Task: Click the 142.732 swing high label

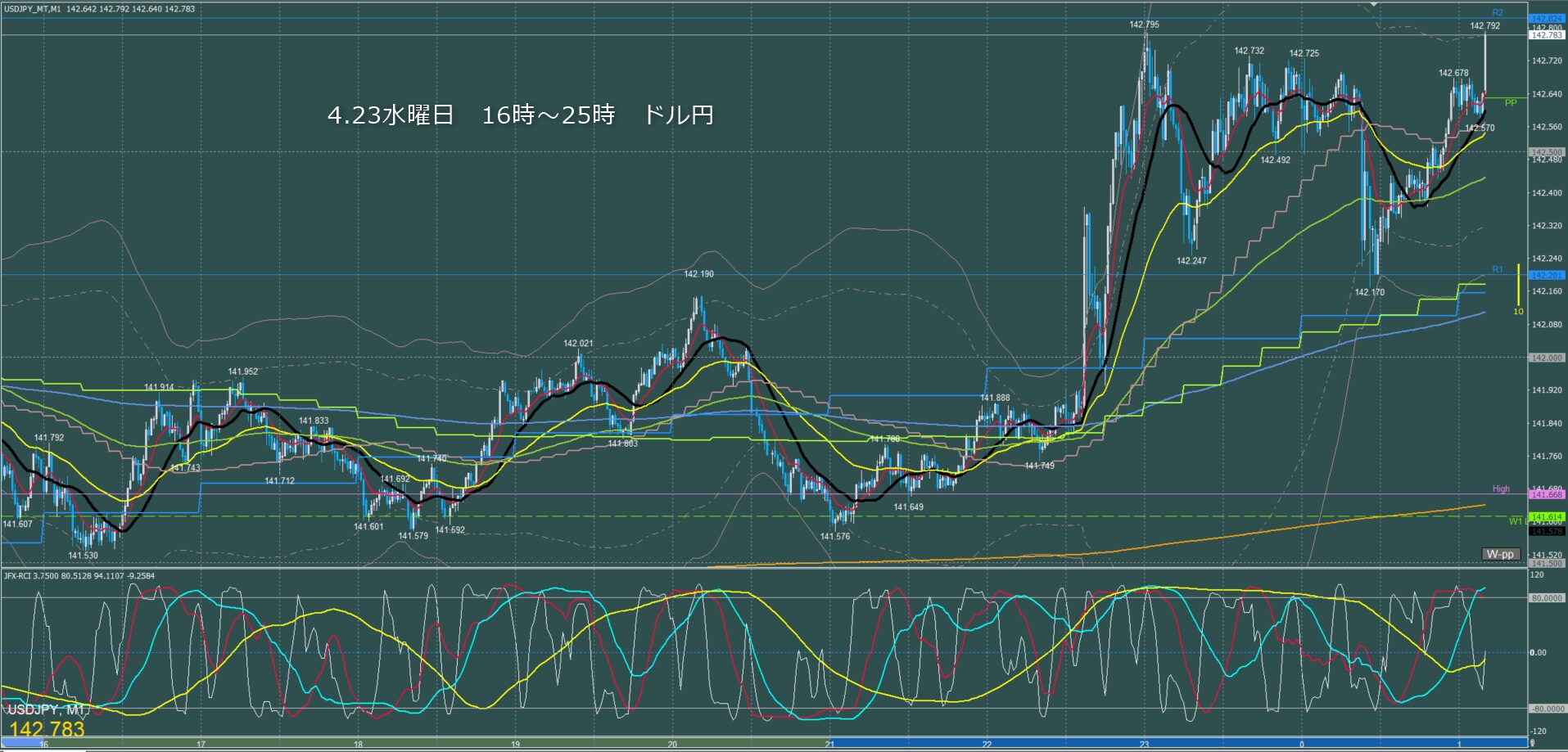Action: click(1249, 51)
